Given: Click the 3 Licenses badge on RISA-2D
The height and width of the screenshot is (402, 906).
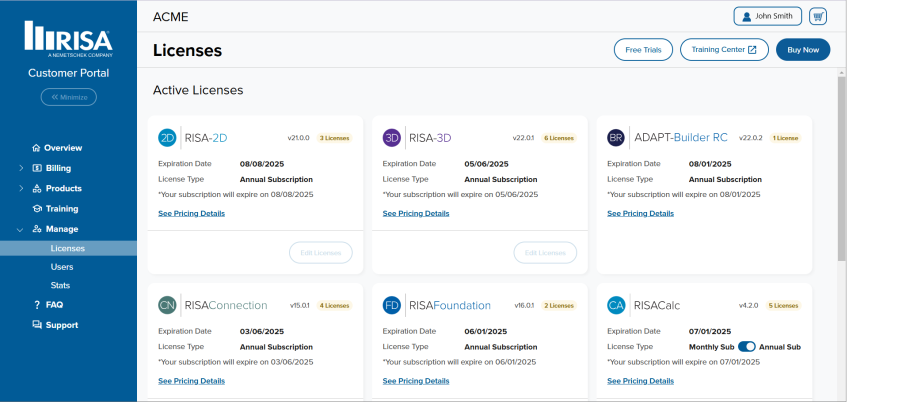Looking at the screenshot, I should [334, 138].
